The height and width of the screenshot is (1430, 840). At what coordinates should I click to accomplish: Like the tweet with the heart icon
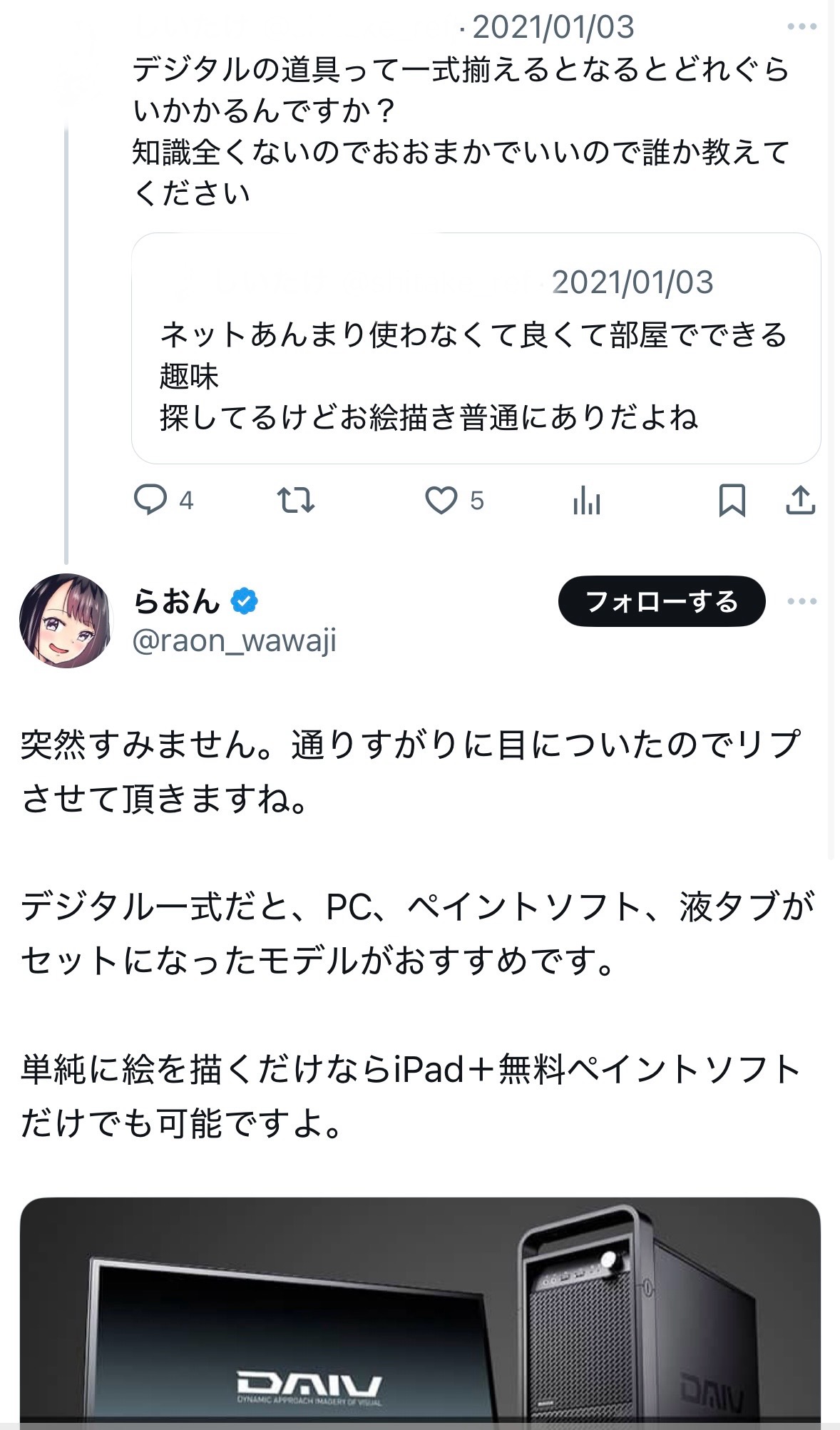point(441,500)
